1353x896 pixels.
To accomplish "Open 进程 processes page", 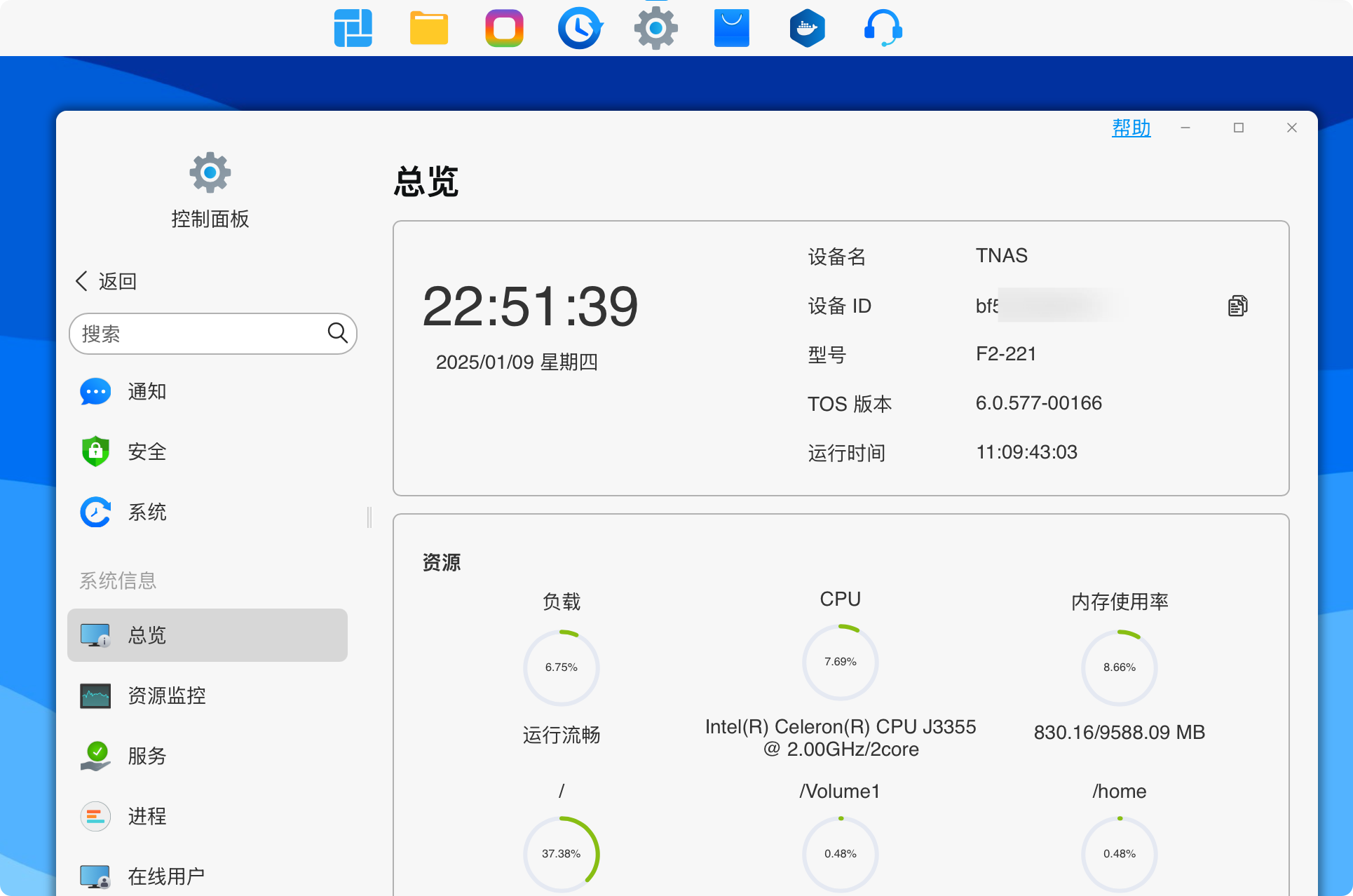I will (x=147, y=816).
